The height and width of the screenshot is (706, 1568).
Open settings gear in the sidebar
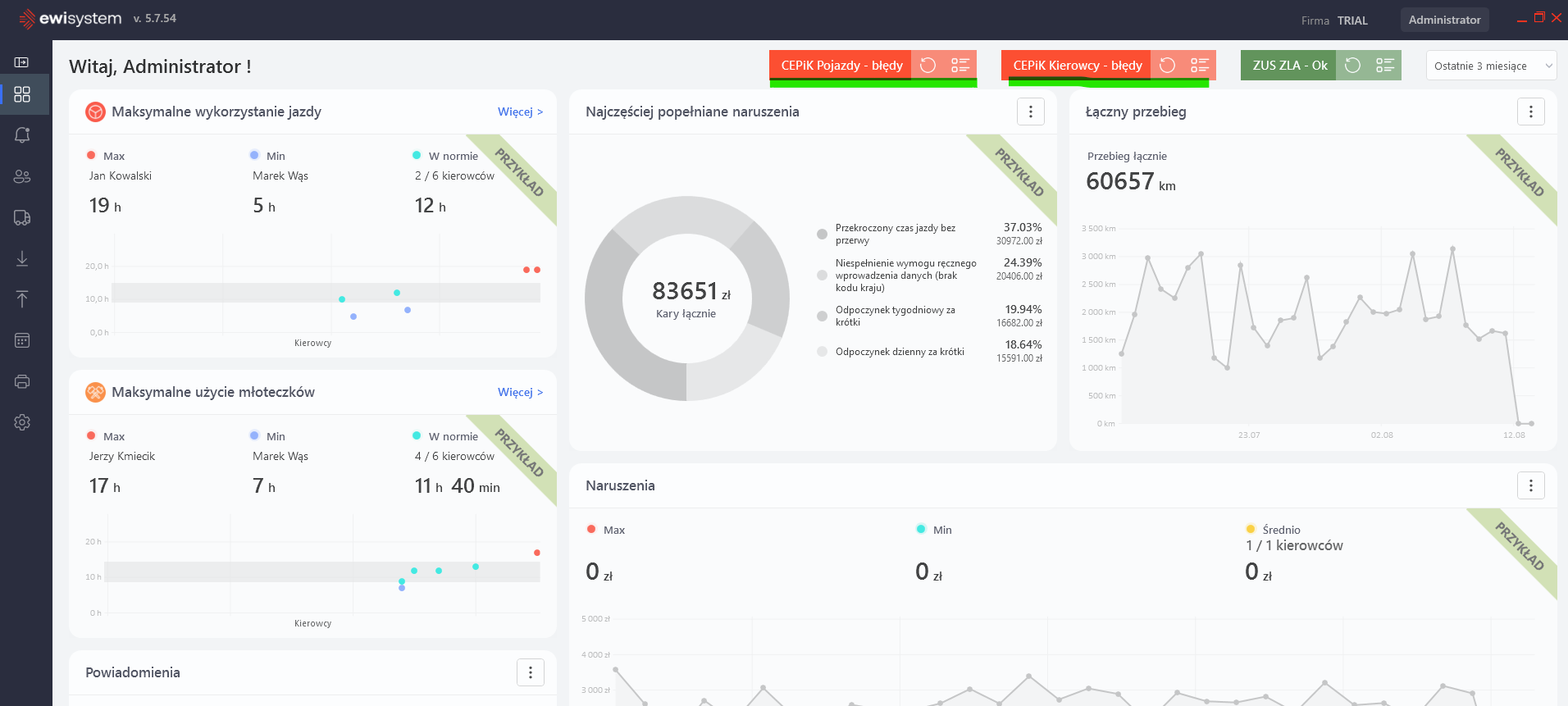[x=22, y=422]
